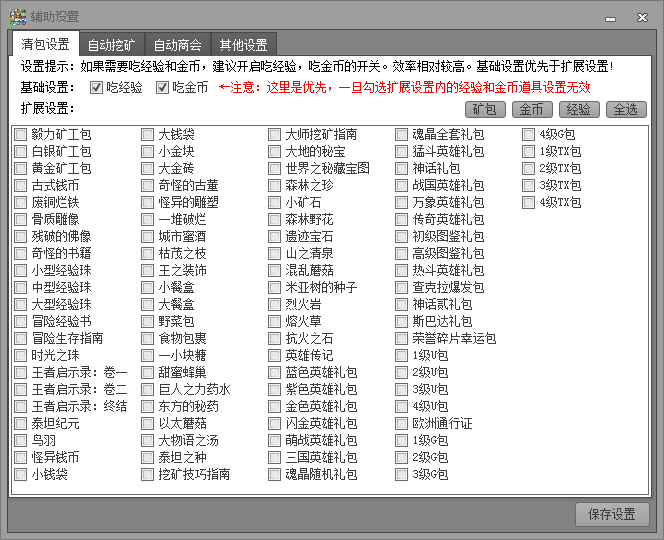This screenshot has height=540, width=664.
Task: Click the app icon in title bar
Action: pos(17,16)
